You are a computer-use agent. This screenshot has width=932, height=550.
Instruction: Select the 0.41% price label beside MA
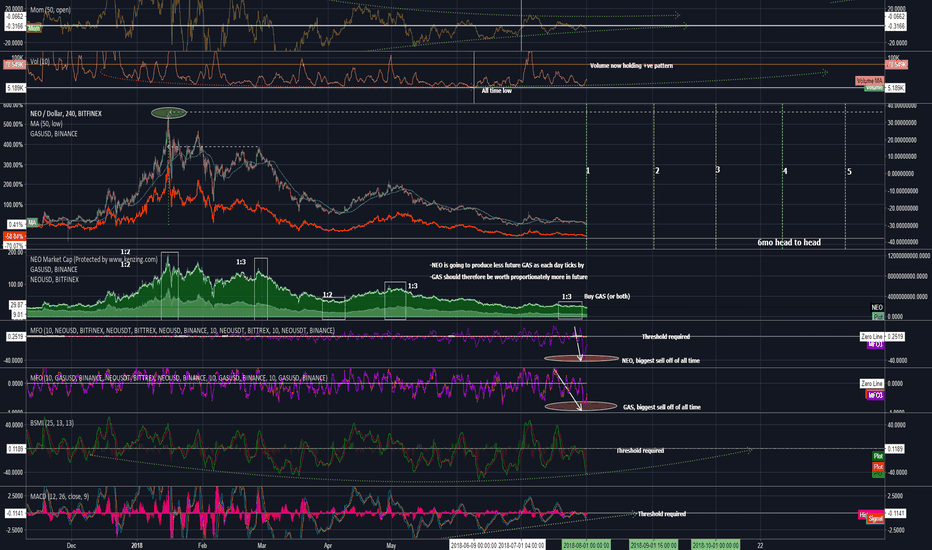point(16,224)
